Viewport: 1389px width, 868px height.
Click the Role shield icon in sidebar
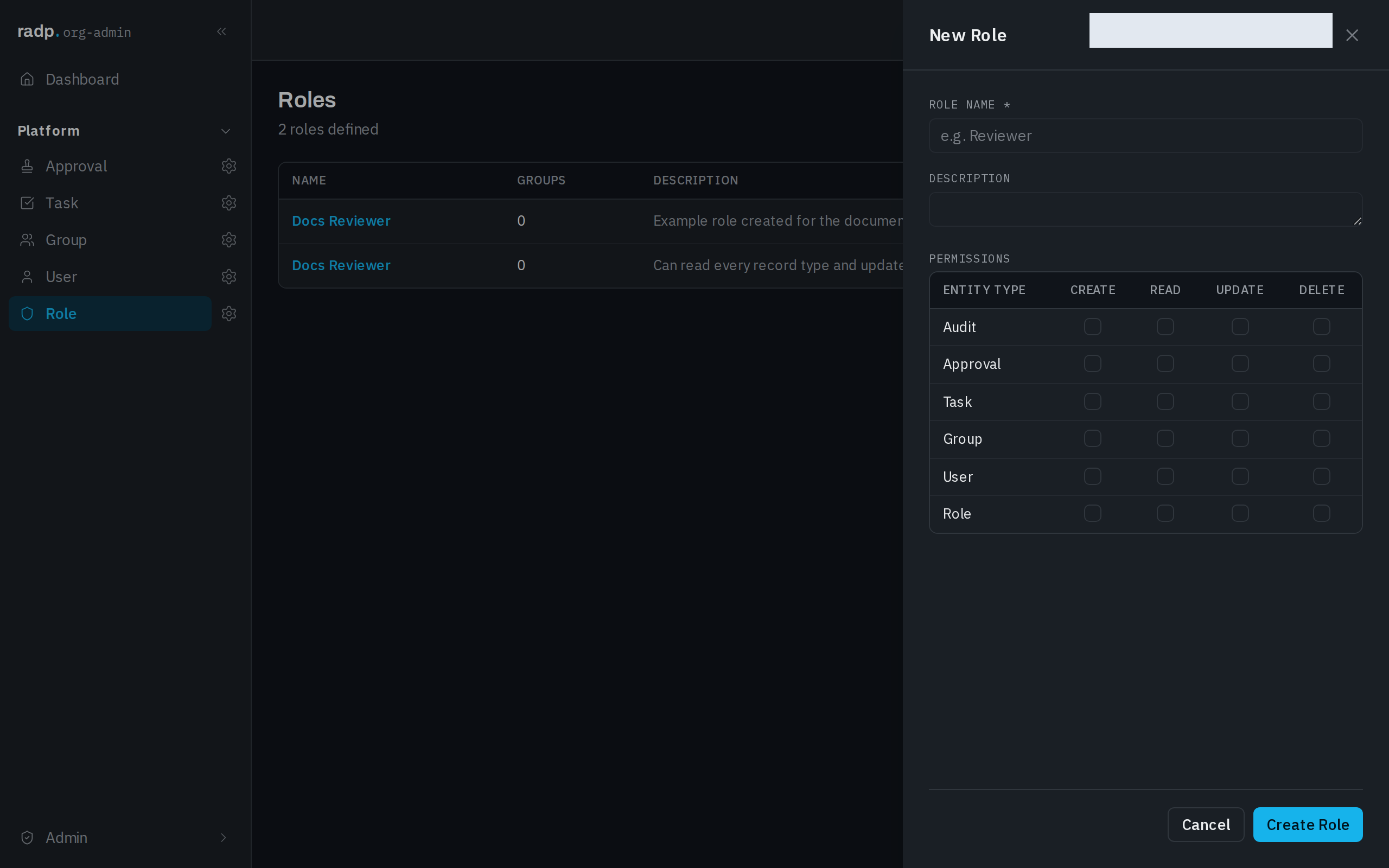(27, 314)
